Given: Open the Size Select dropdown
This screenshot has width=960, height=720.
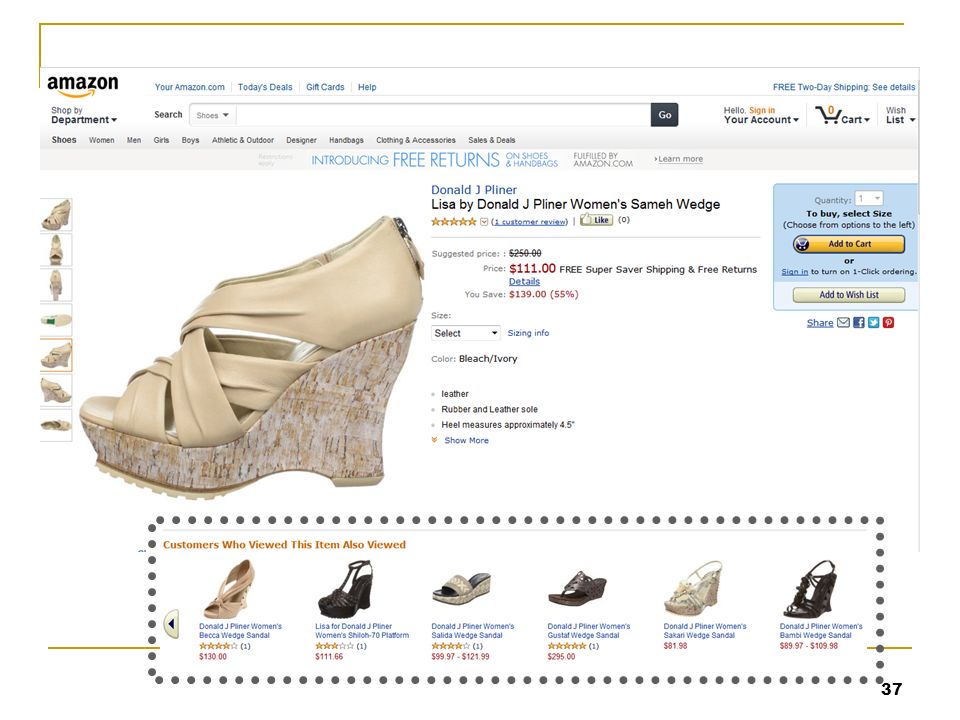Looking at the screenshot, I should pyautogui.click(x=465, y=333).
